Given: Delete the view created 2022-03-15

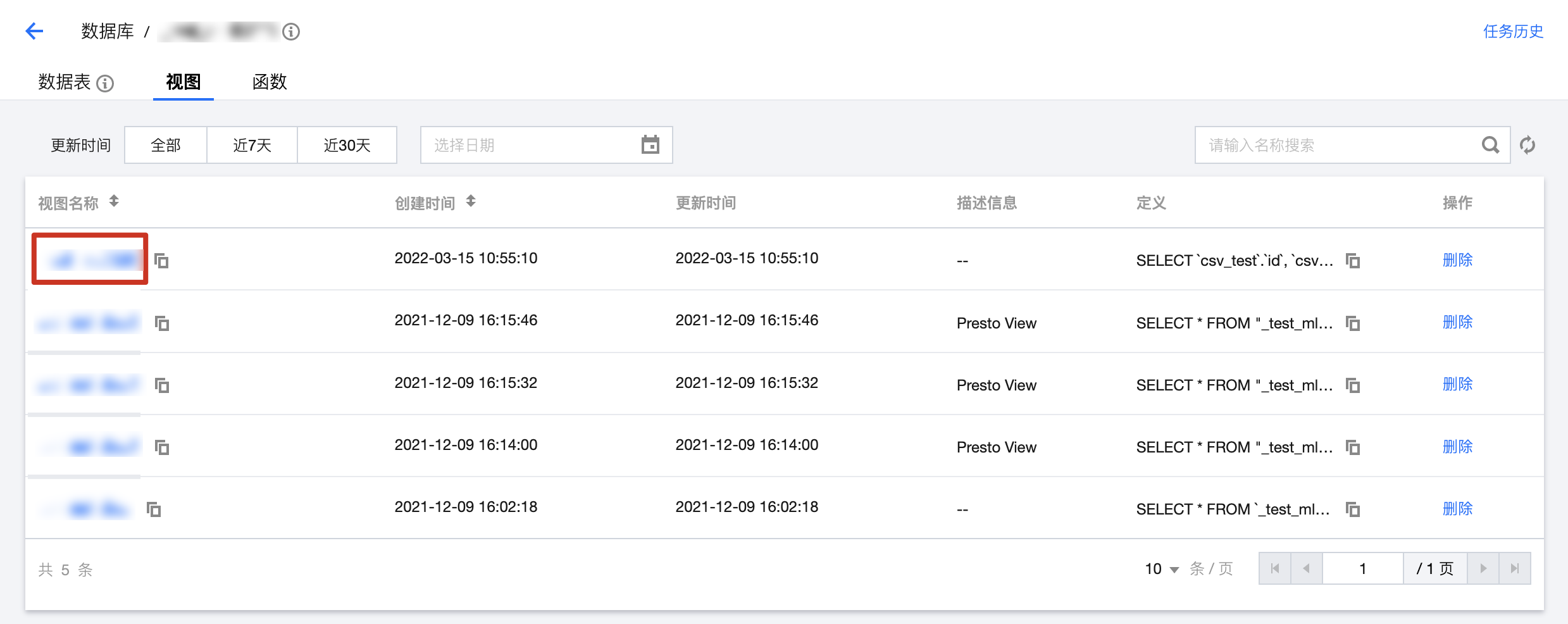Looking at the screenshot, I should 1457,260.
